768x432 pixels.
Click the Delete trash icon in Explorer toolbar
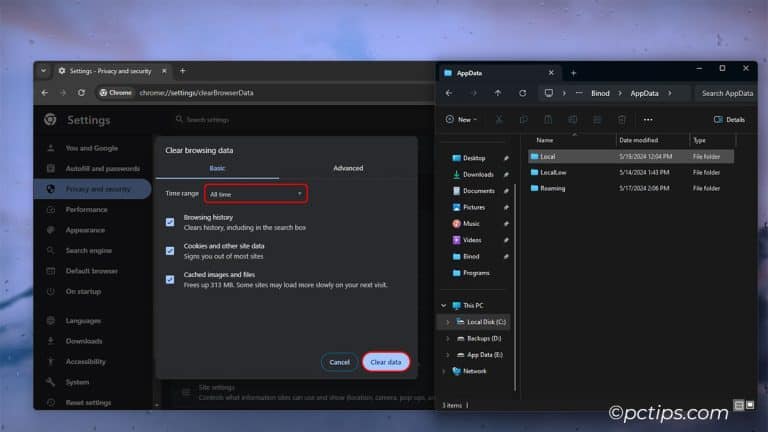pos(620,119)
